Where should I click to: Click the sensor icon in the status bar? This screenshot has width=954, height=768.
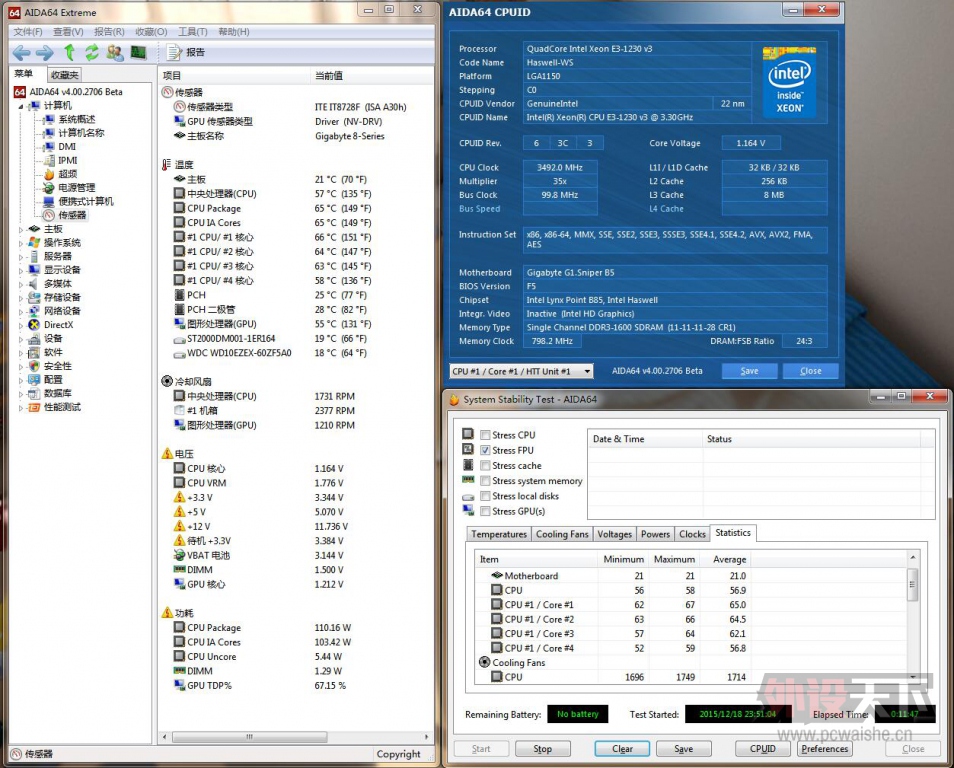coord(17,754)
